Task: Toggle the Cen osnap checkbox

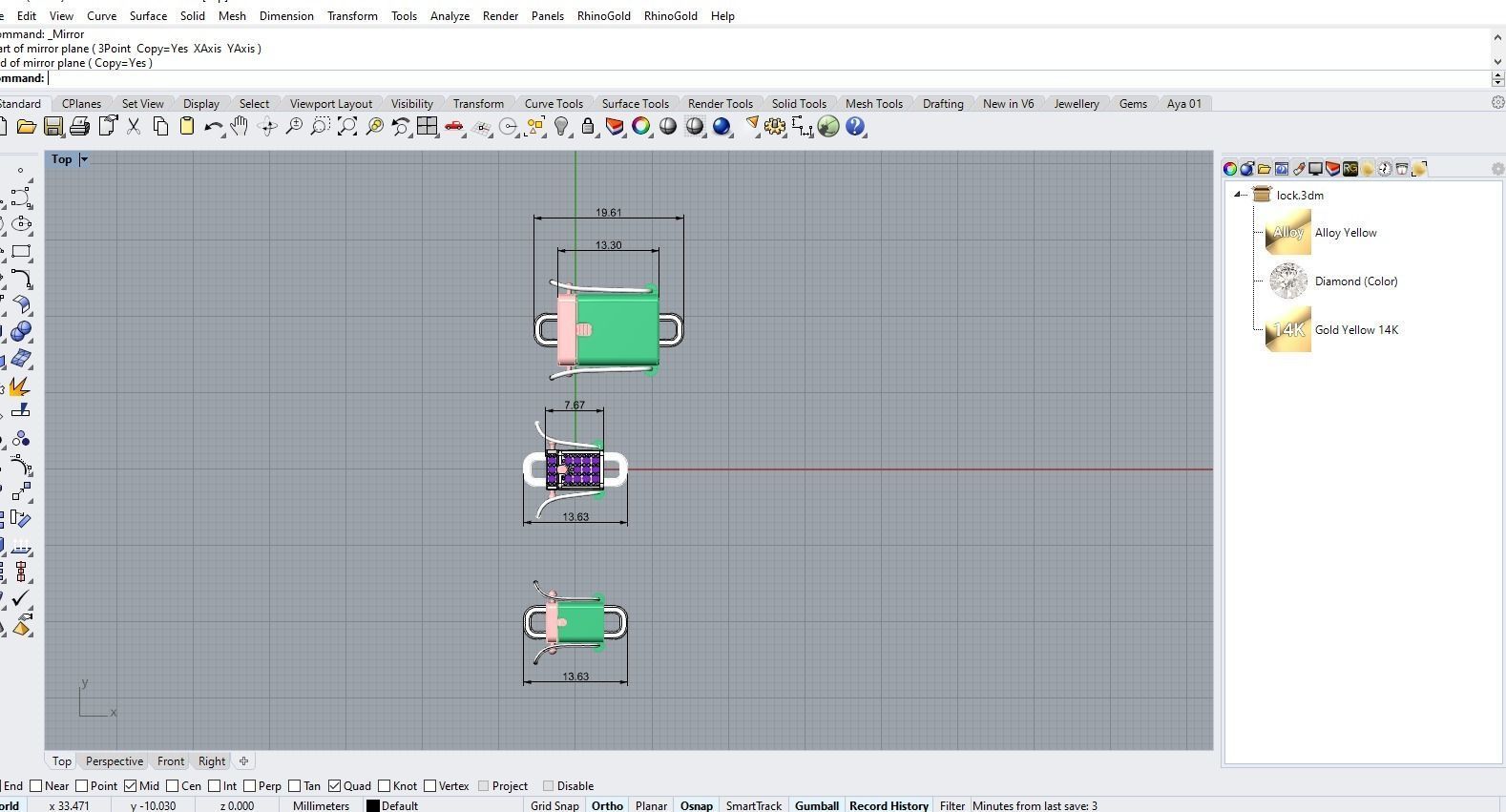Action: tap(172, 786)
